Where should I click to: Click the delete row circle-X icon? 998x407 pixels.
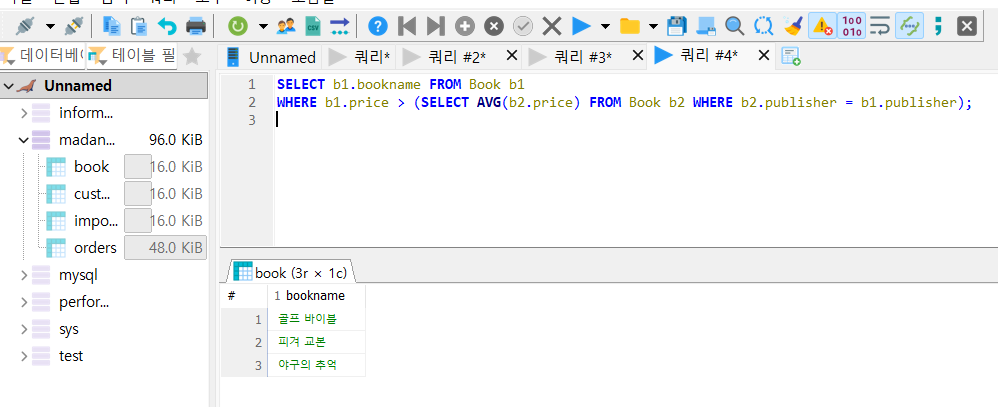493,26
